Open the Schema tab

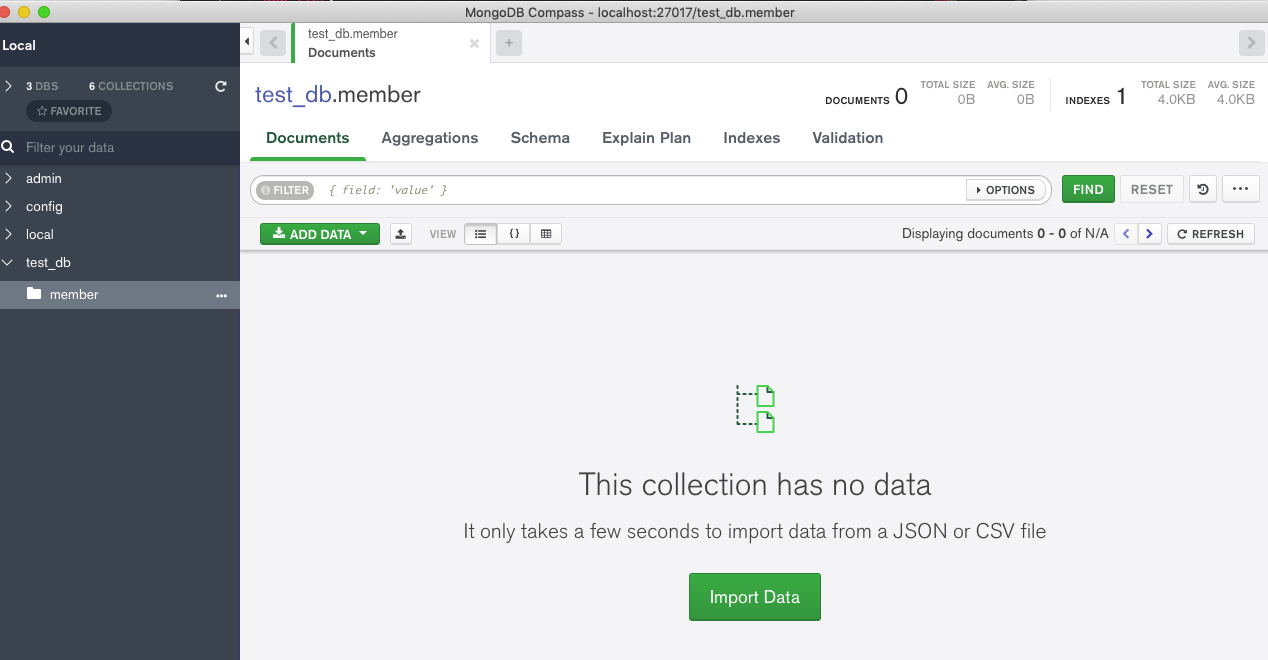(x=540, y=138)
